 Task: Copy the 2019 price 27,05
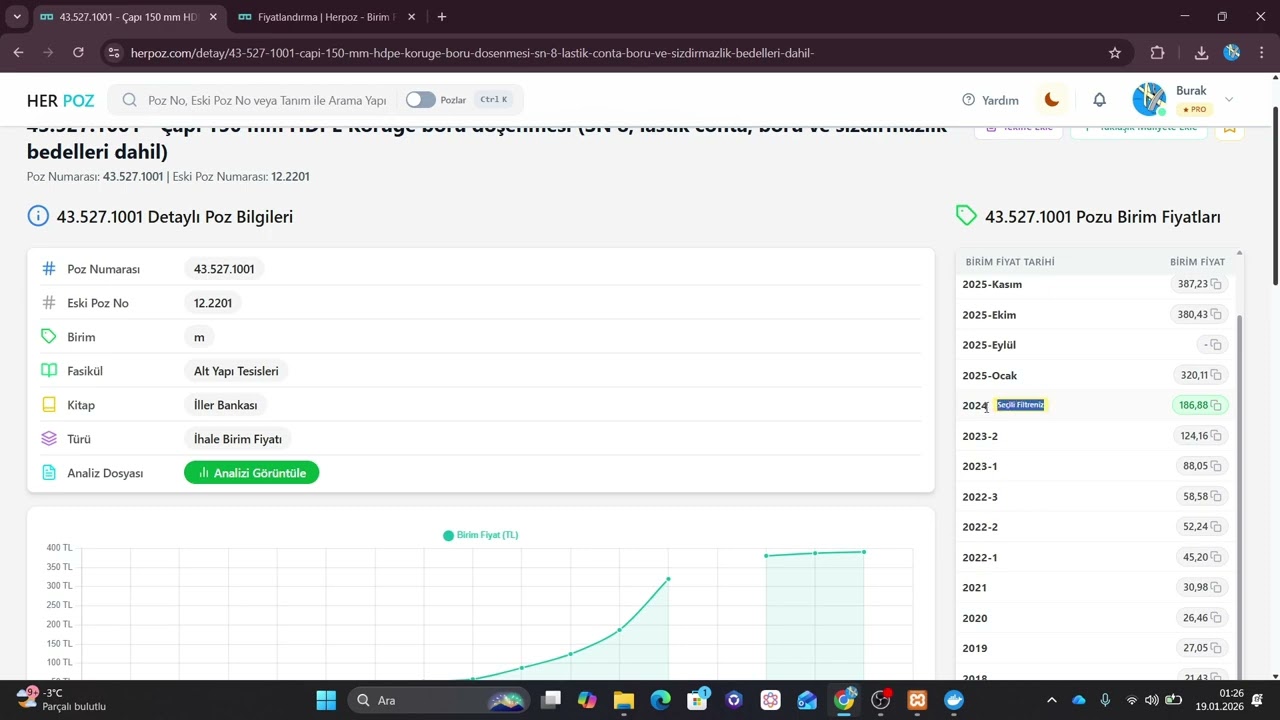[1216, 648]
